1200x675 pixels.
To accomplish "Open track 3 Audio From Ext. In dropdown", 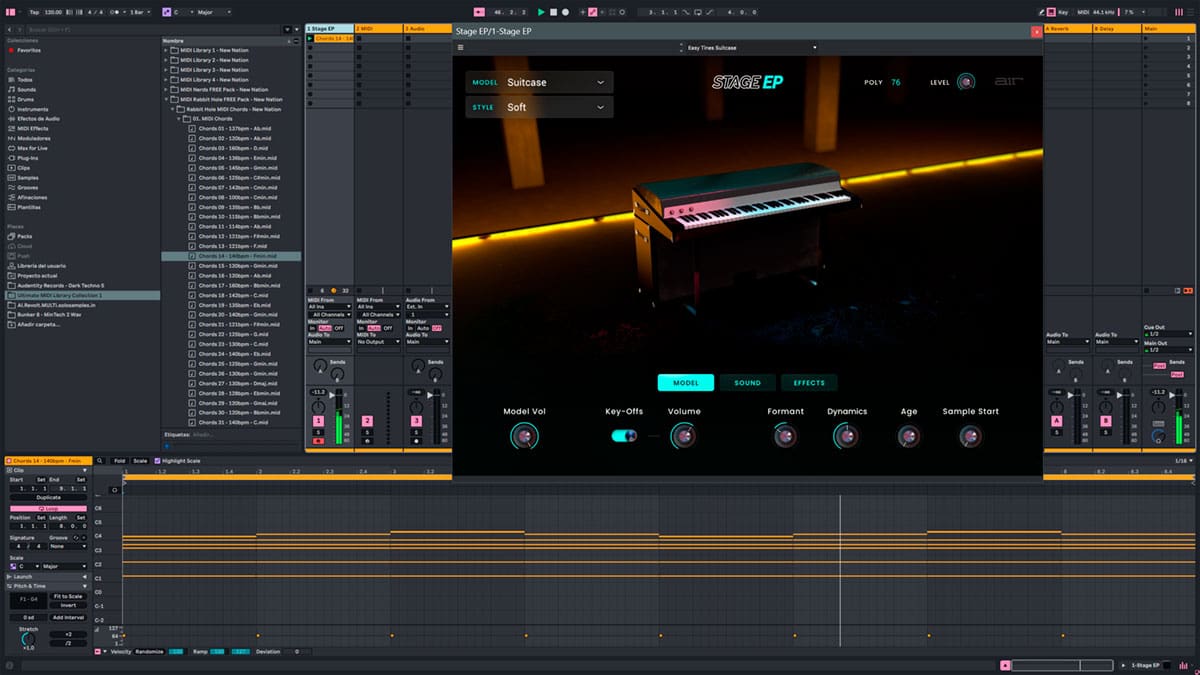I will coord(427,306).
